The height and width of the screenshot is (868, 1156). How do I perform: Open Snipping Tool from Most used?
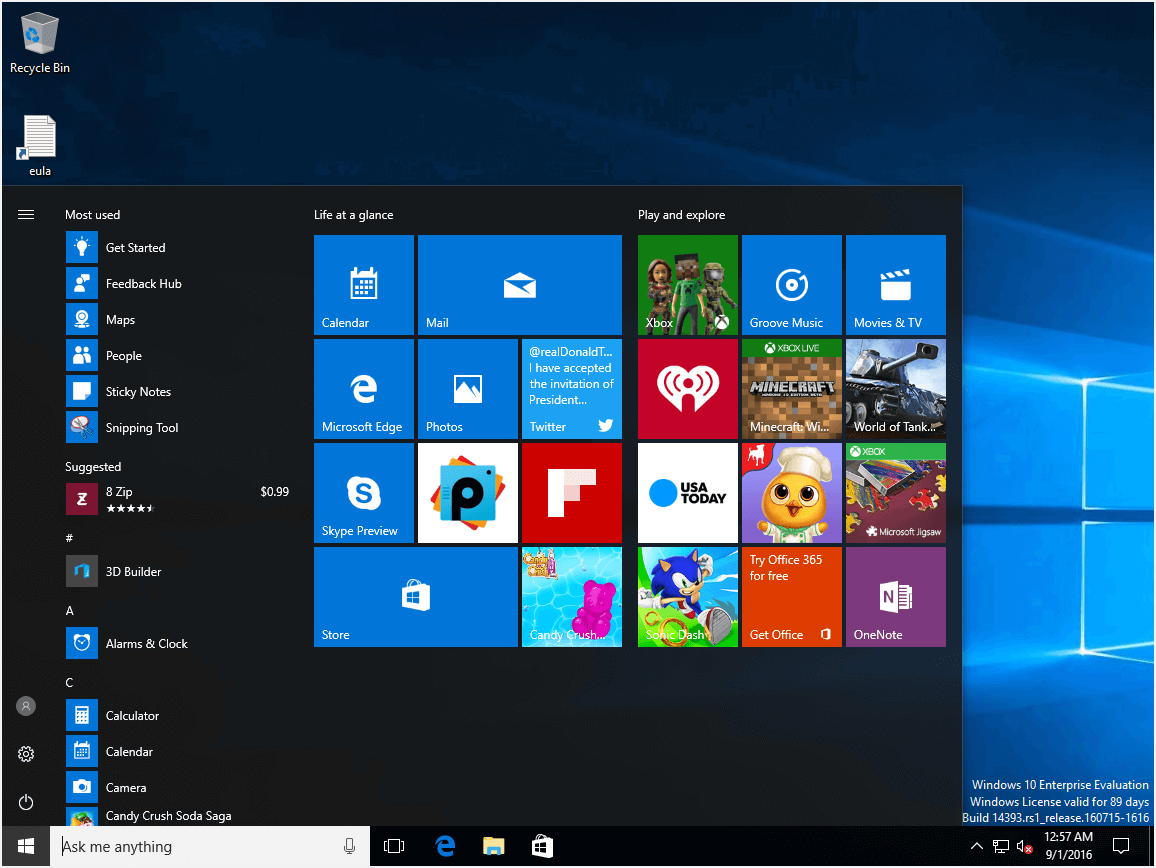141,428
